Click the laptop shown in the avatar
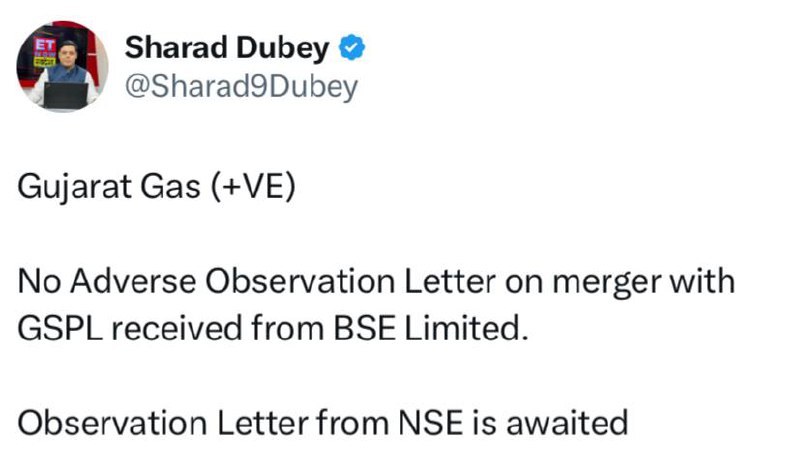 (66, 95)
